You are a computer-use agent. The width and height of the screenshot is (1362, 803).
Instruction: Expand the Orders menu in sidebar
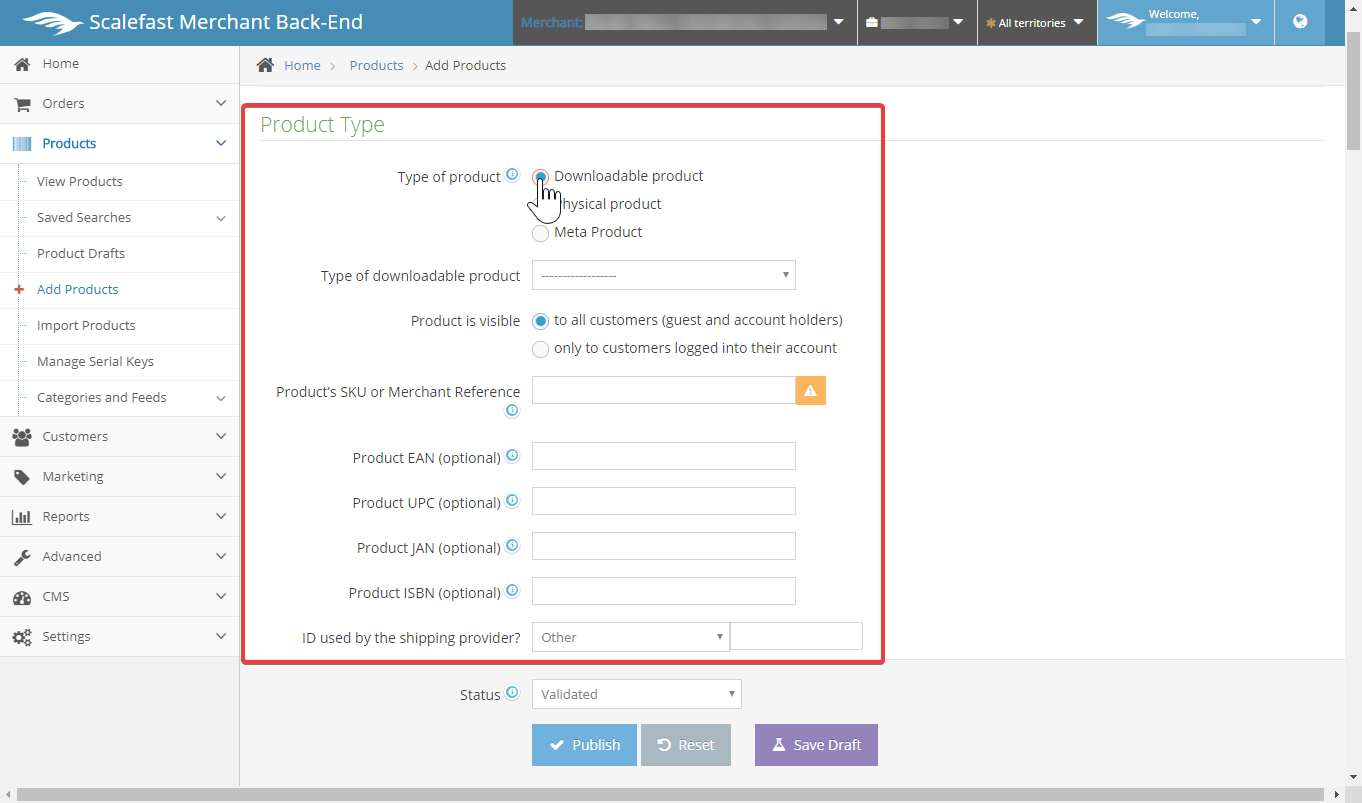pyautogui.click(x=119, y=104)
